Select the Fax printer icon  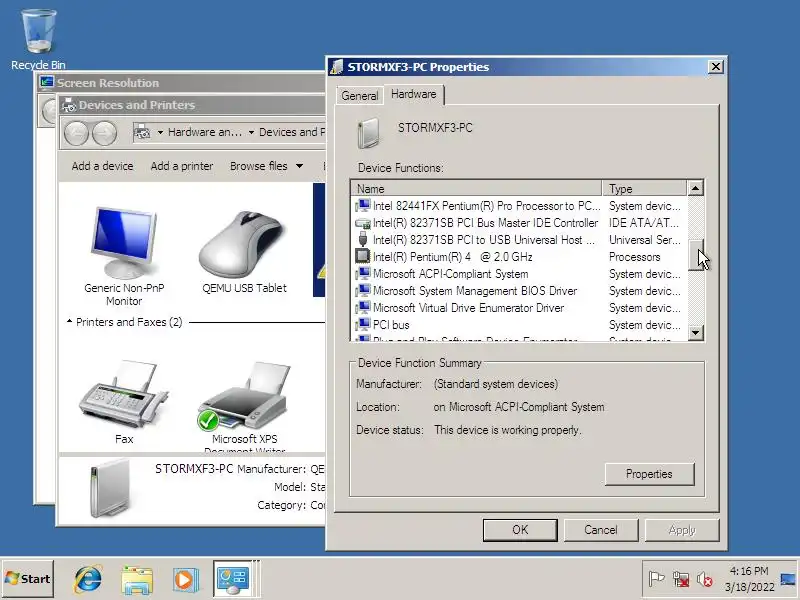pos(123,394)
